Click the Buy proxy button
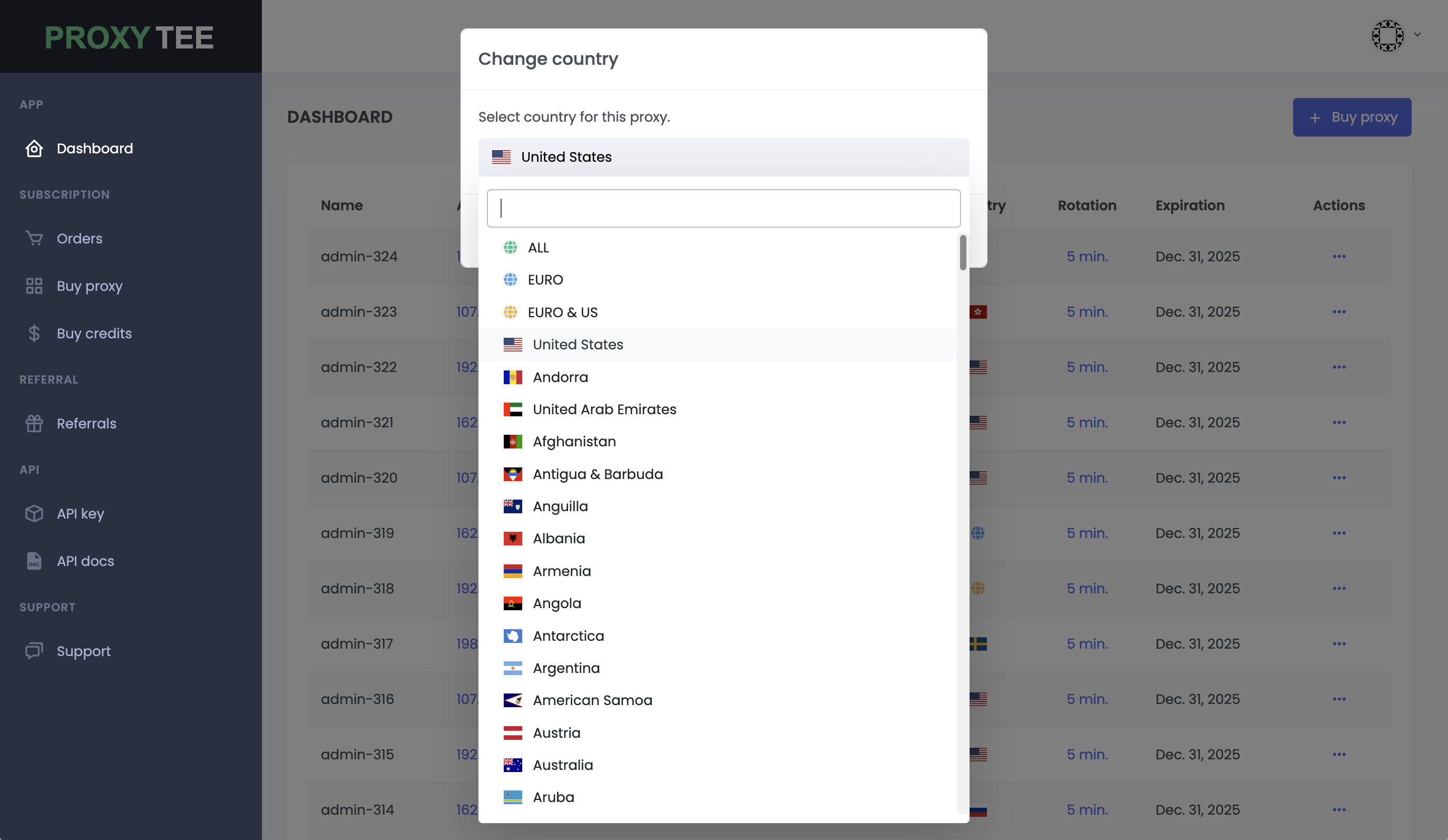Image resolution: width=1448 pixels, height=840 pixels. 1352,116
